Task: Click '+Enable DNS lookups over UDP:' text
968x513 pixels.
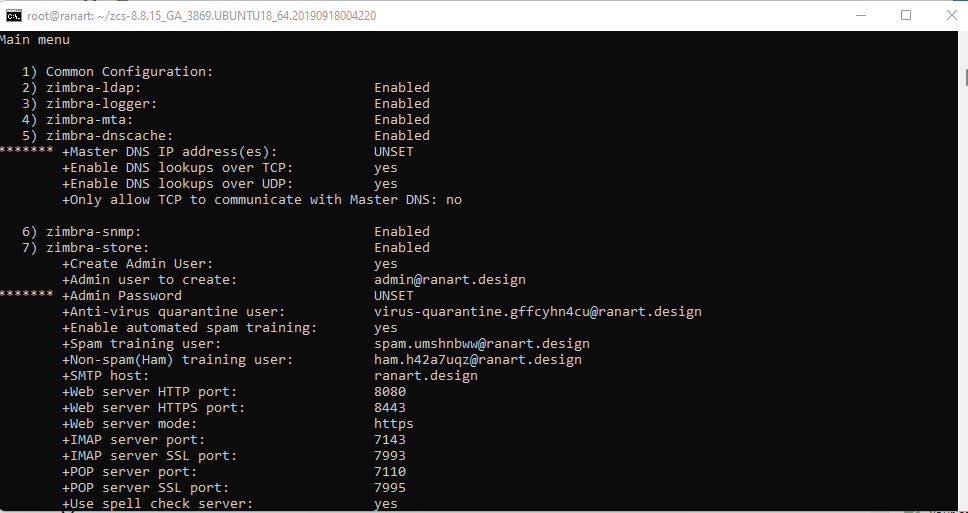Action: (178, 184)
